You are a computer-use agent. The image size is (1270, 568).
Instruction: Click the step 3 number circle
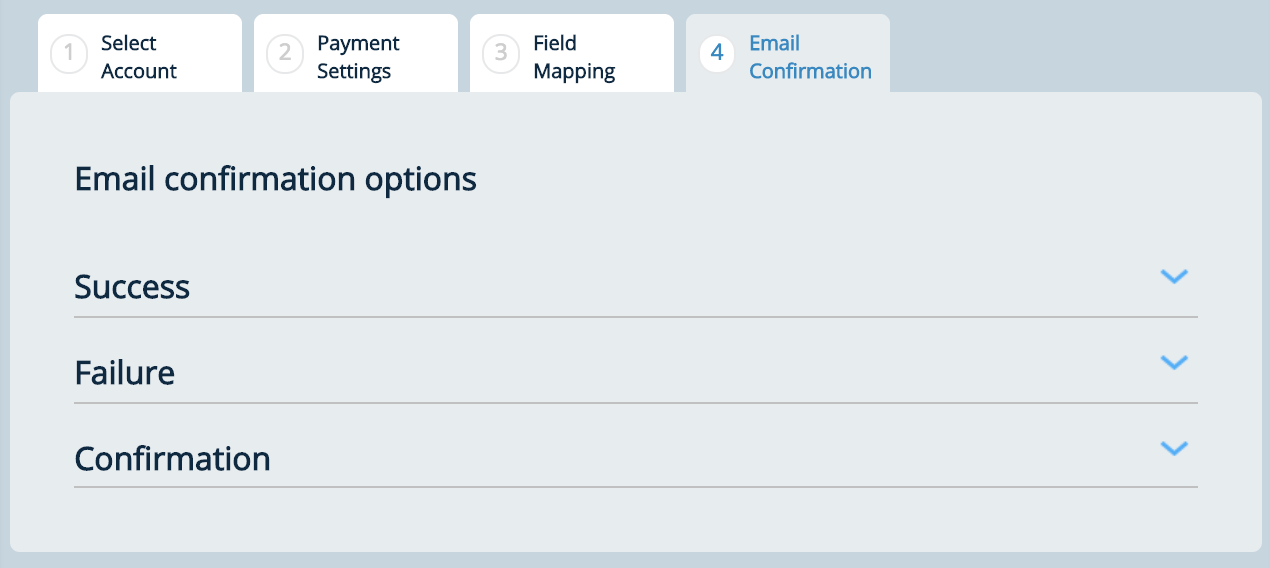click(501, 54)
